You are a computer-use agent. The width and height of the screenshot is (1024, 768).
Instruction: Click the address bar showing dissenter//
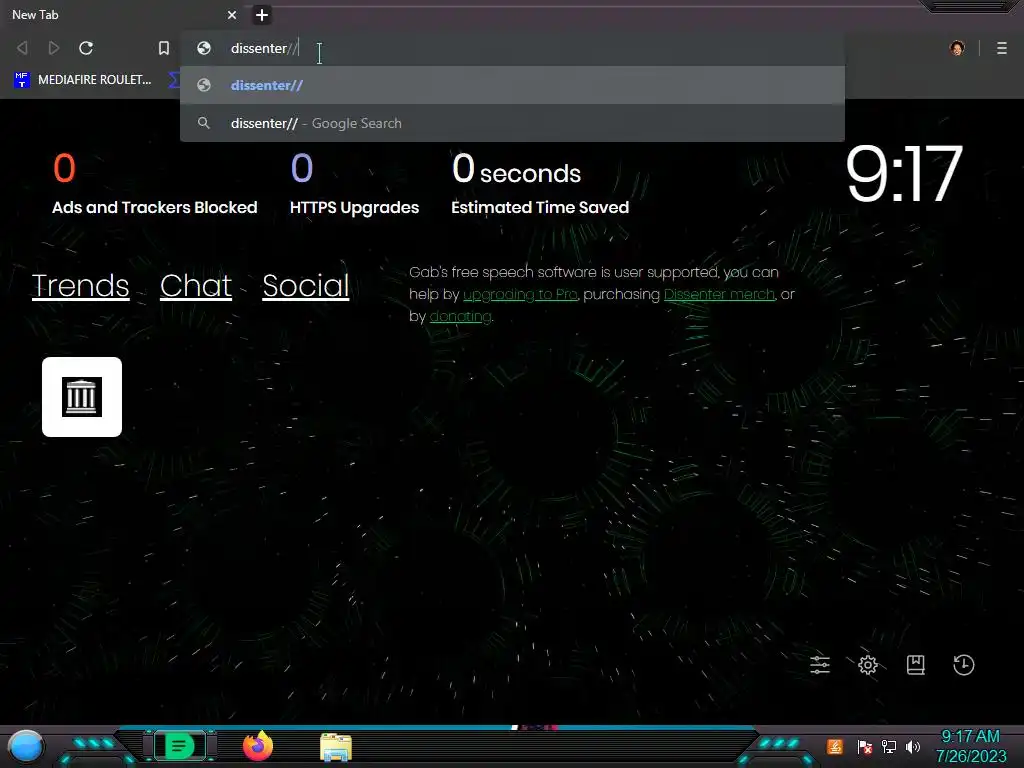513,48
